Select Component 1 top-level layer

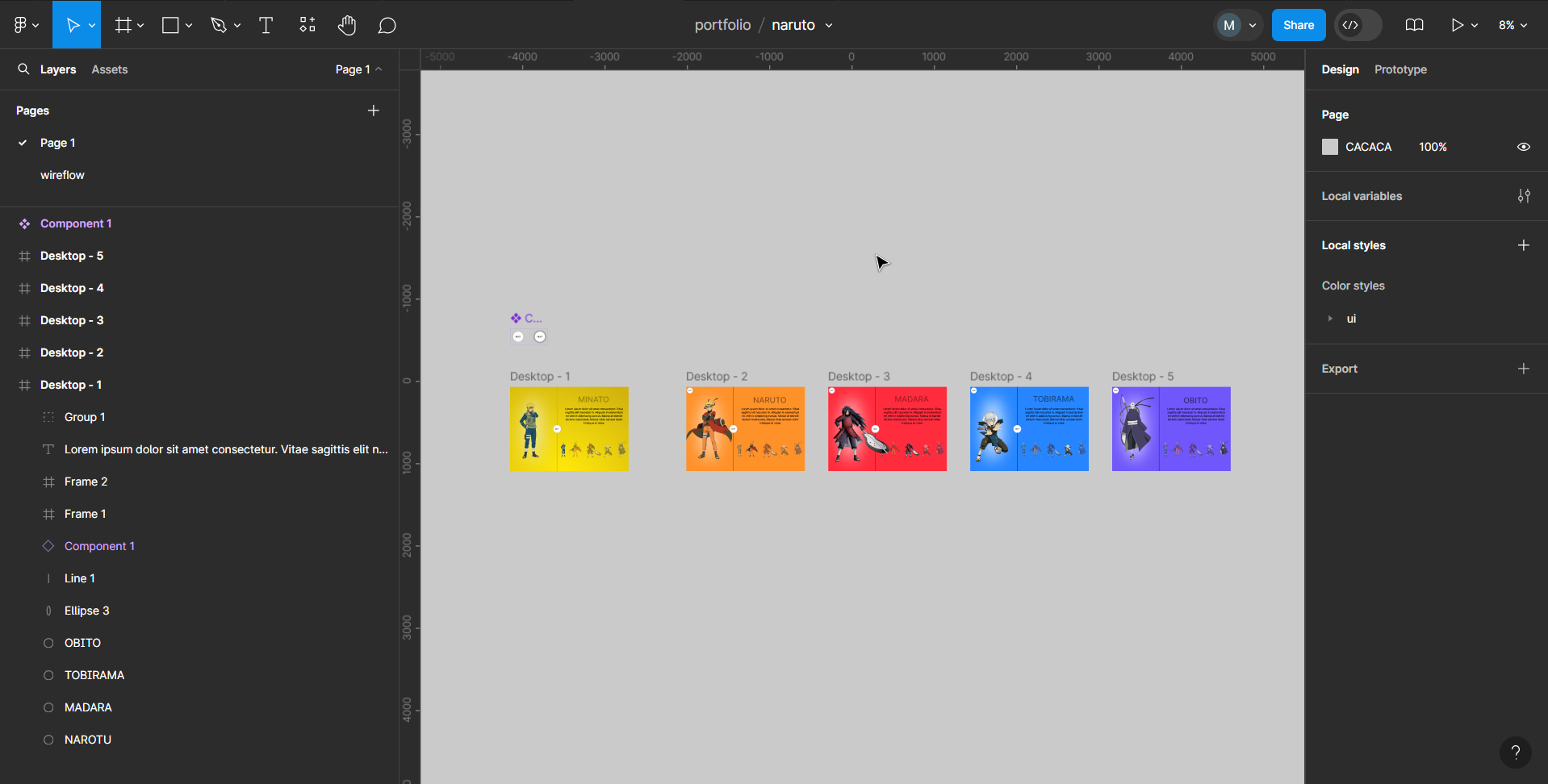[199, 223]
